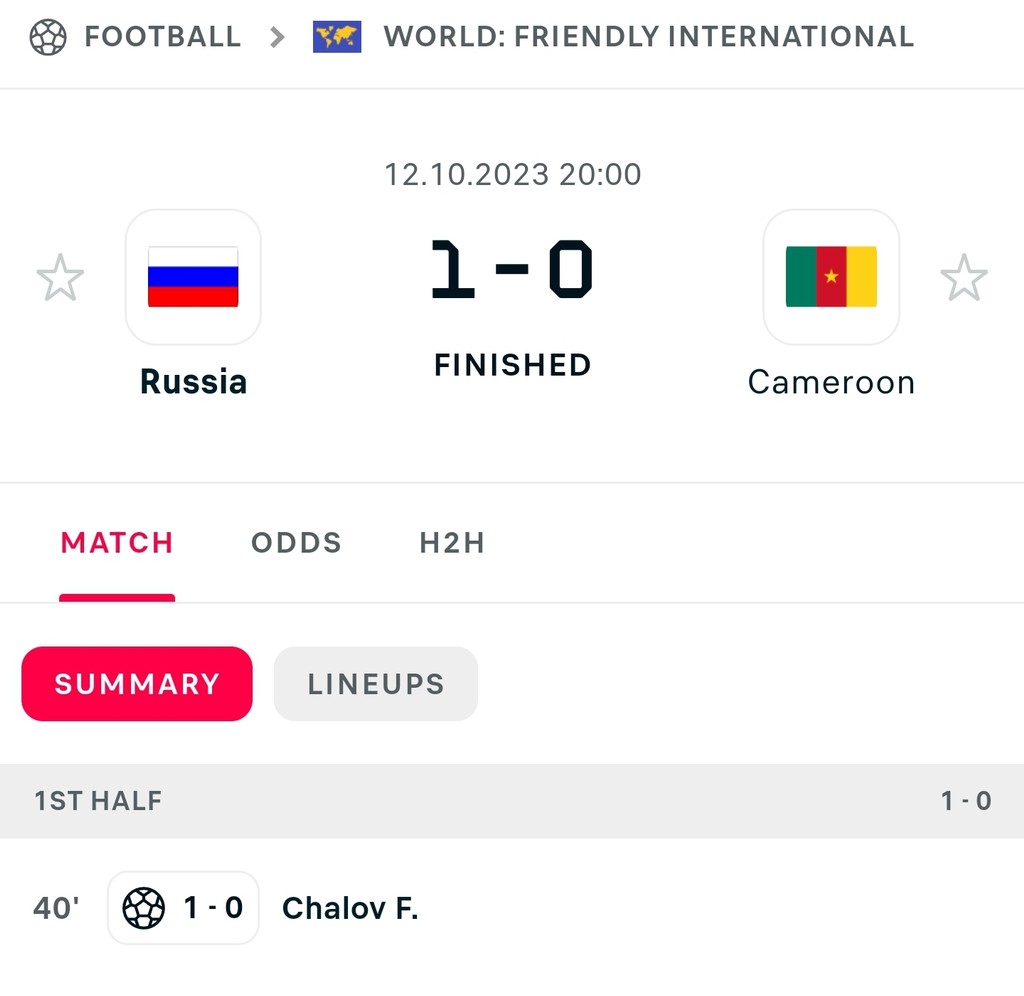Click the goal ball icon at 40'
Screen dimensions: 1024x996
coord(143,908)
